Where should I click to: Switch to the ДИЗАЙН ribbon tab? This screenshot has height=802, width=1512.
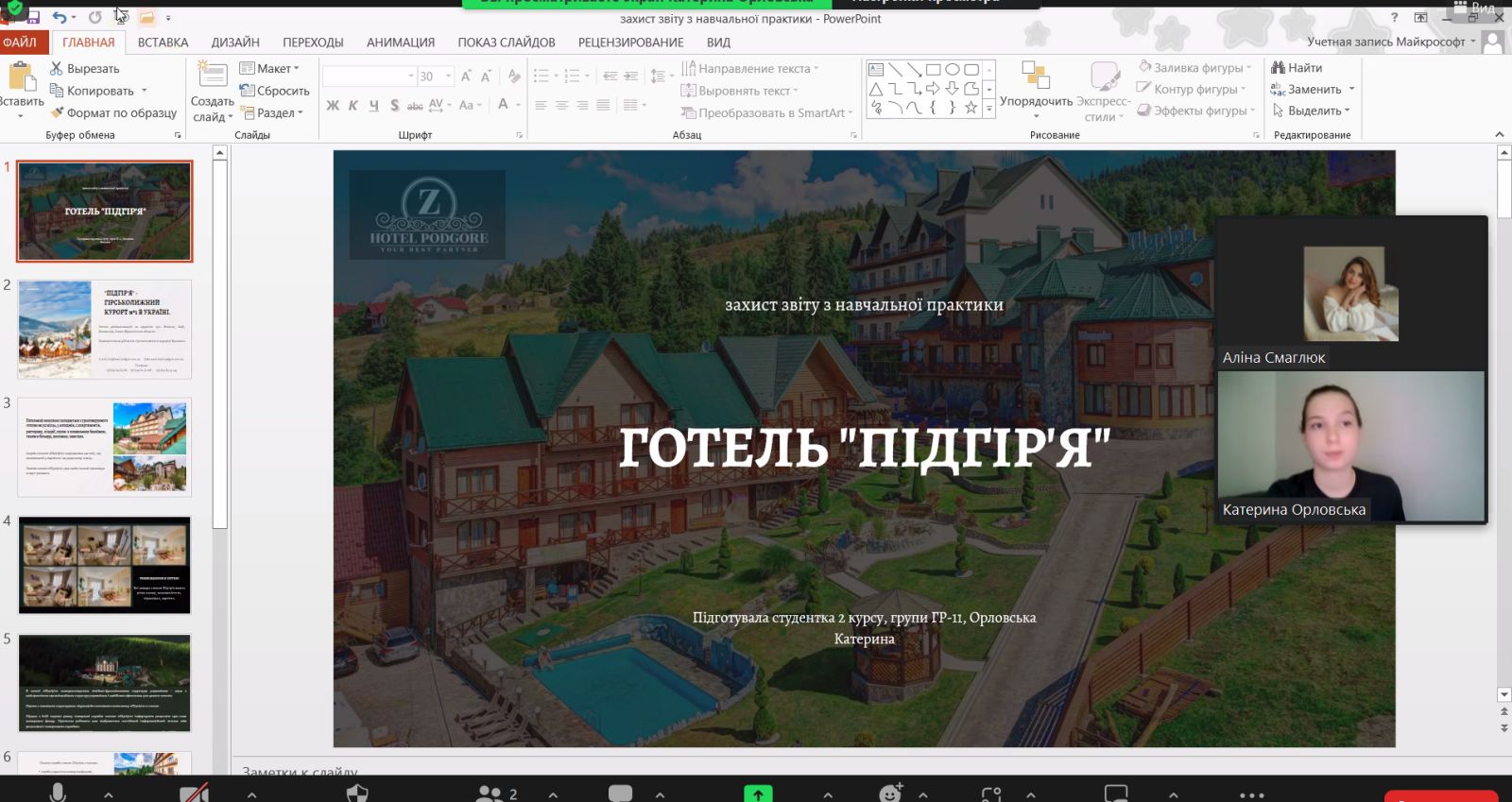pyautogui.click(x=235, y=43)
